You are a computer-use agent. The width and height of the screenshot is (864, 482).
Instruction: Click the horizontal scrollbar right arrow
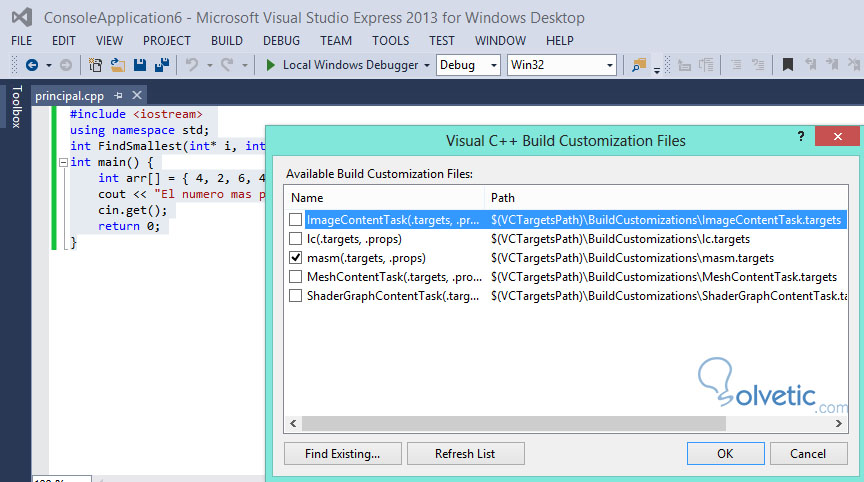(x=839, y=424)
